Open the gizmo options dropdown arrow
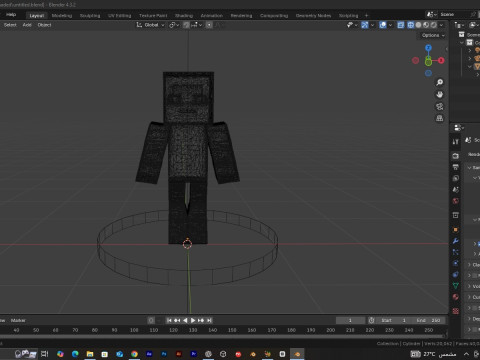Screen dimensions: 480x360 (x=372, y=25)
